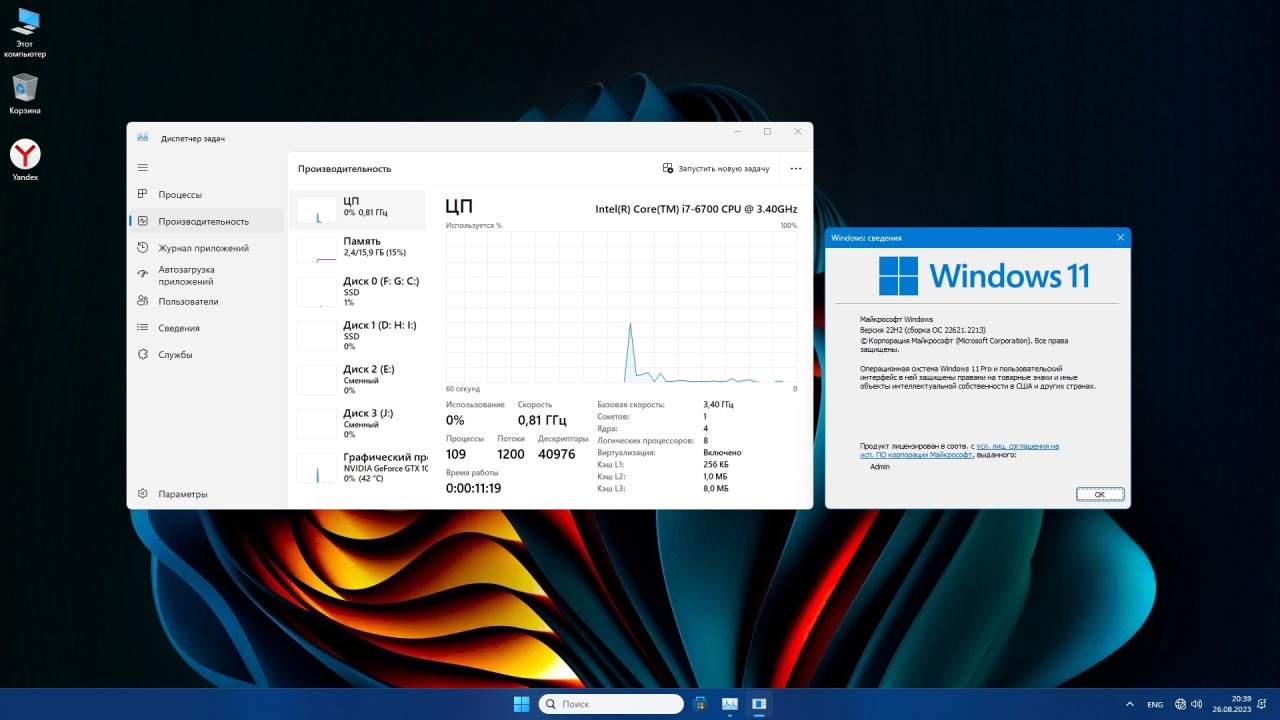The width and height of the screenshot is (1280, 720).
Task: Click Task Manager taskbar icon
Action: pyautogui.click(x=730, y=704)
